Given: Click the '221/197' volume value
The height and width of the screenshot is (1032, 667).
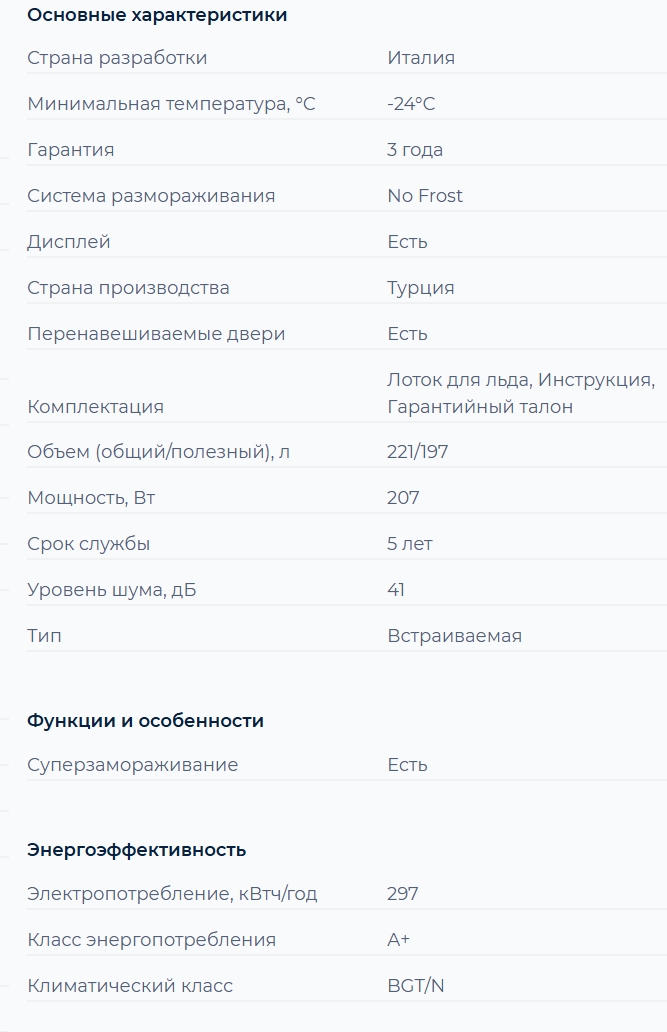Looking at the screenshot, I should pyautogui.click(x=418, y=452).
